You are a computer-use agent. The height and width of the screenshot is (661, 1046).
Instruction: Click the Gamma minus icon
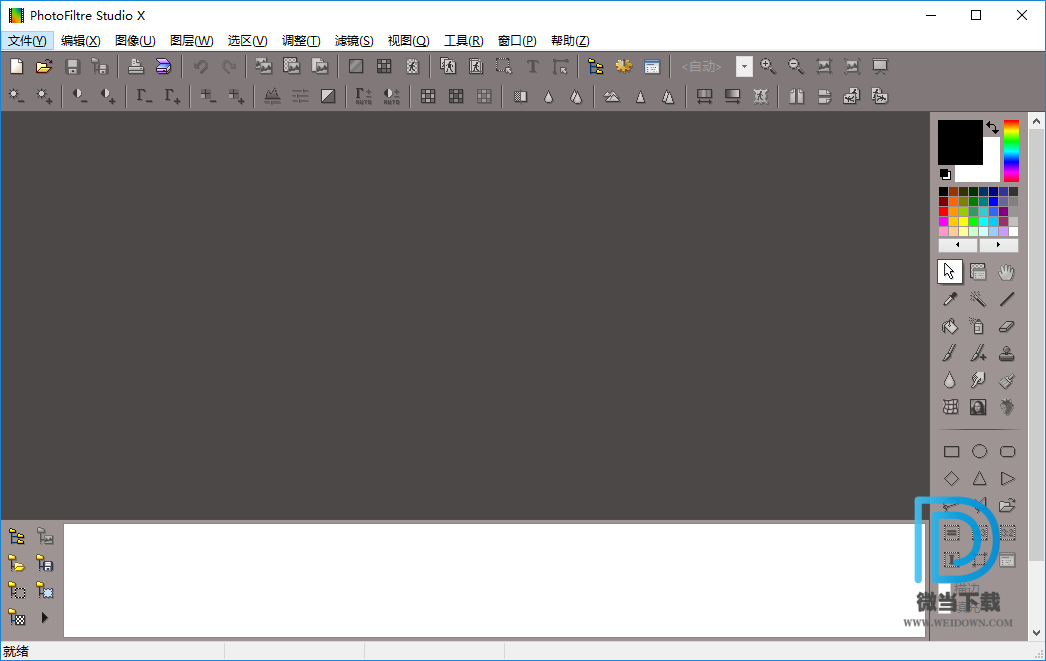click(143, 97)
